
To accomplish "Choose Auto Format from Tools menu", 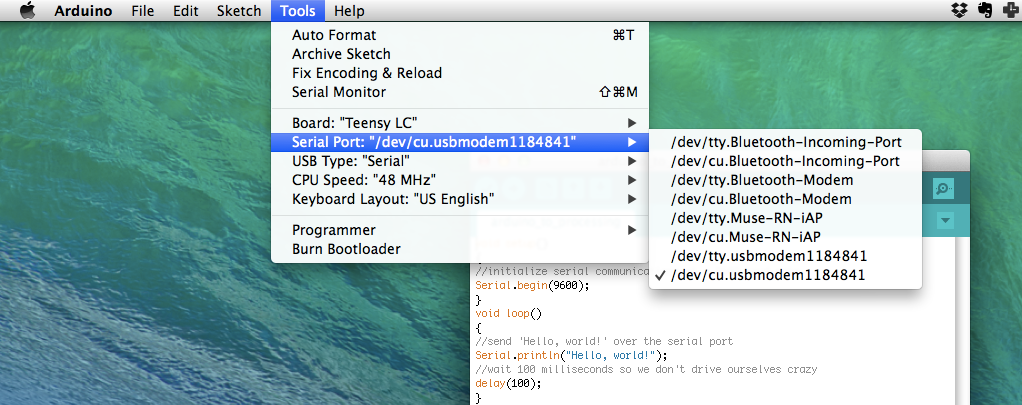I will tap(460, 35).
